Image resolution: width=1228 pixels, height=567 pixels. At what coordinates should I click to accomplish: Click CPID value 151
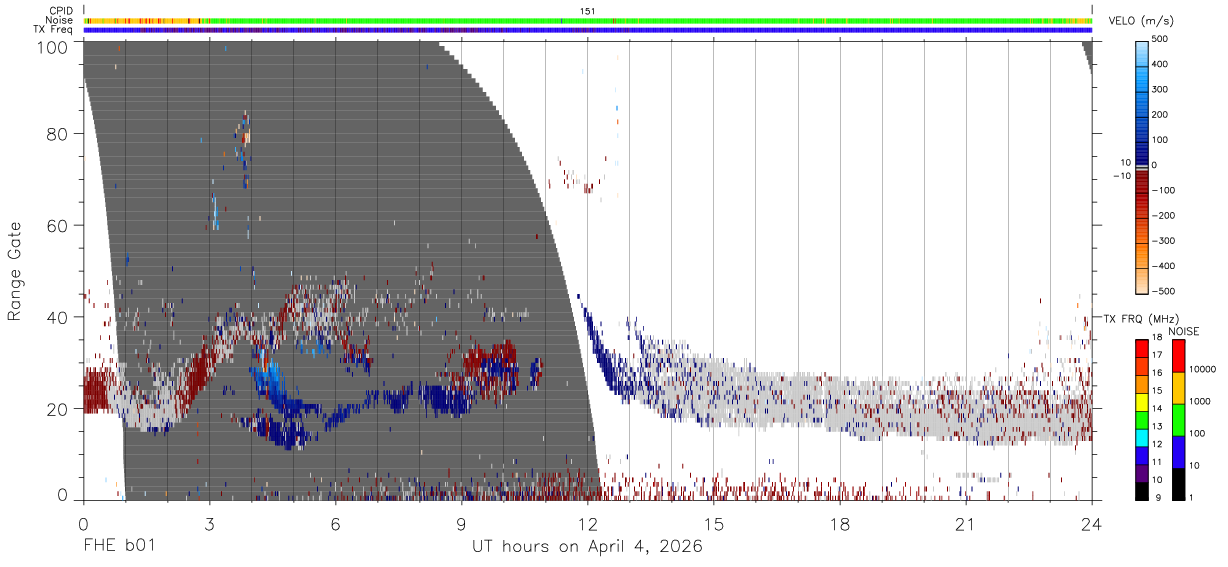[x=588, y=11]
